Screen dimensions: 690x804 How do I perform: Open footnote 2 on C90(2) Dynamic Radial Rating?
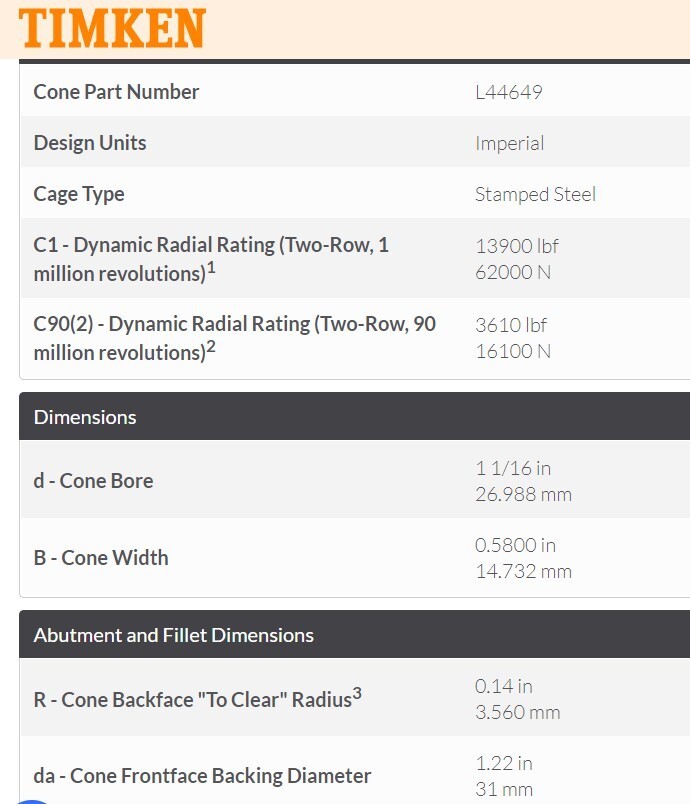(211, 347)
